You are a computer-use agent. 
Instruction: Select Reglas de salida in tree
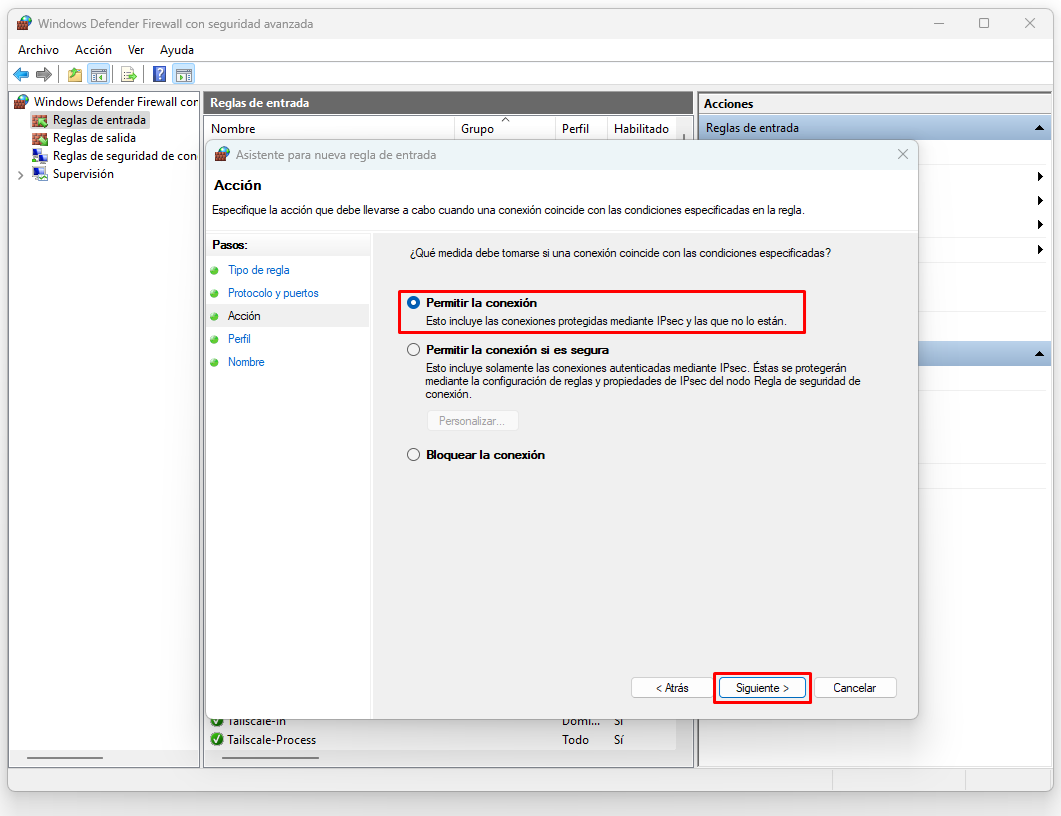[x=94, y=138]
